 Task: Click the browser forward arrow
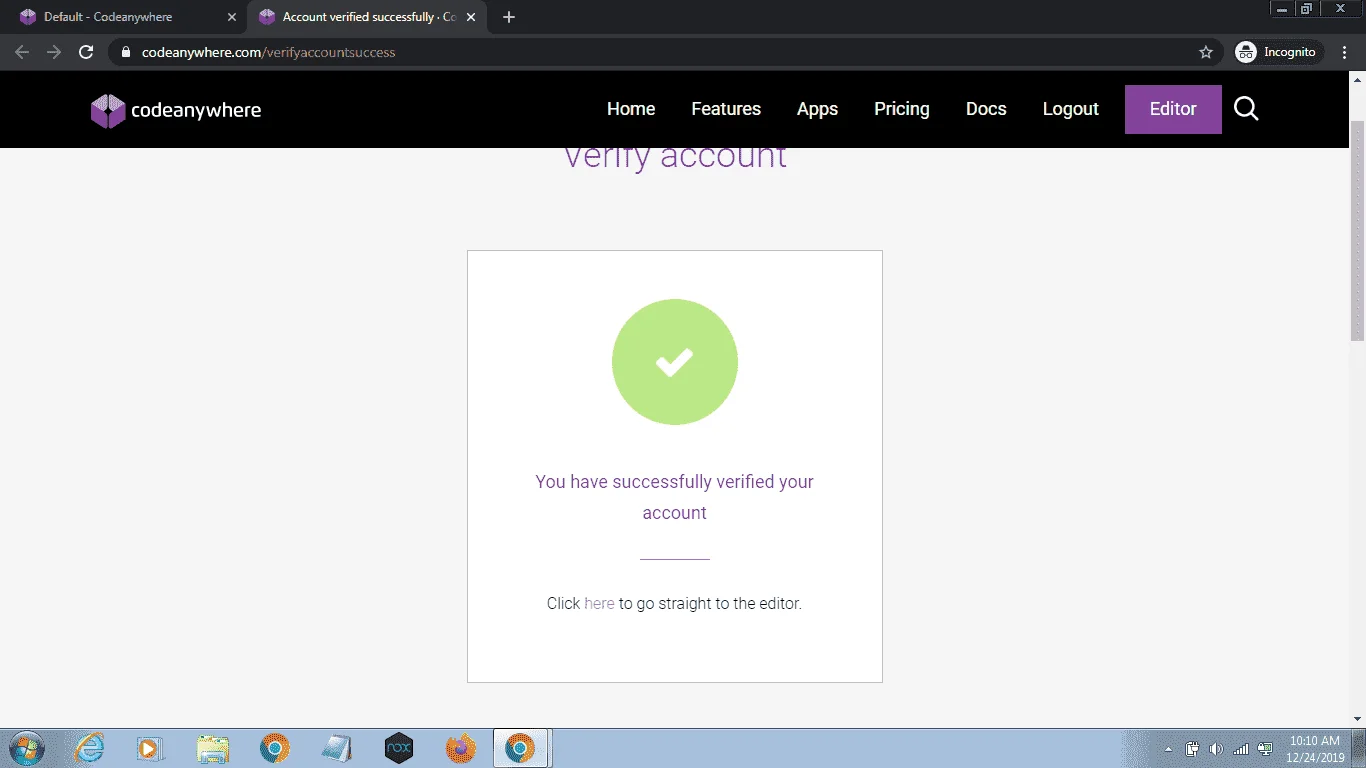(54, 52)
